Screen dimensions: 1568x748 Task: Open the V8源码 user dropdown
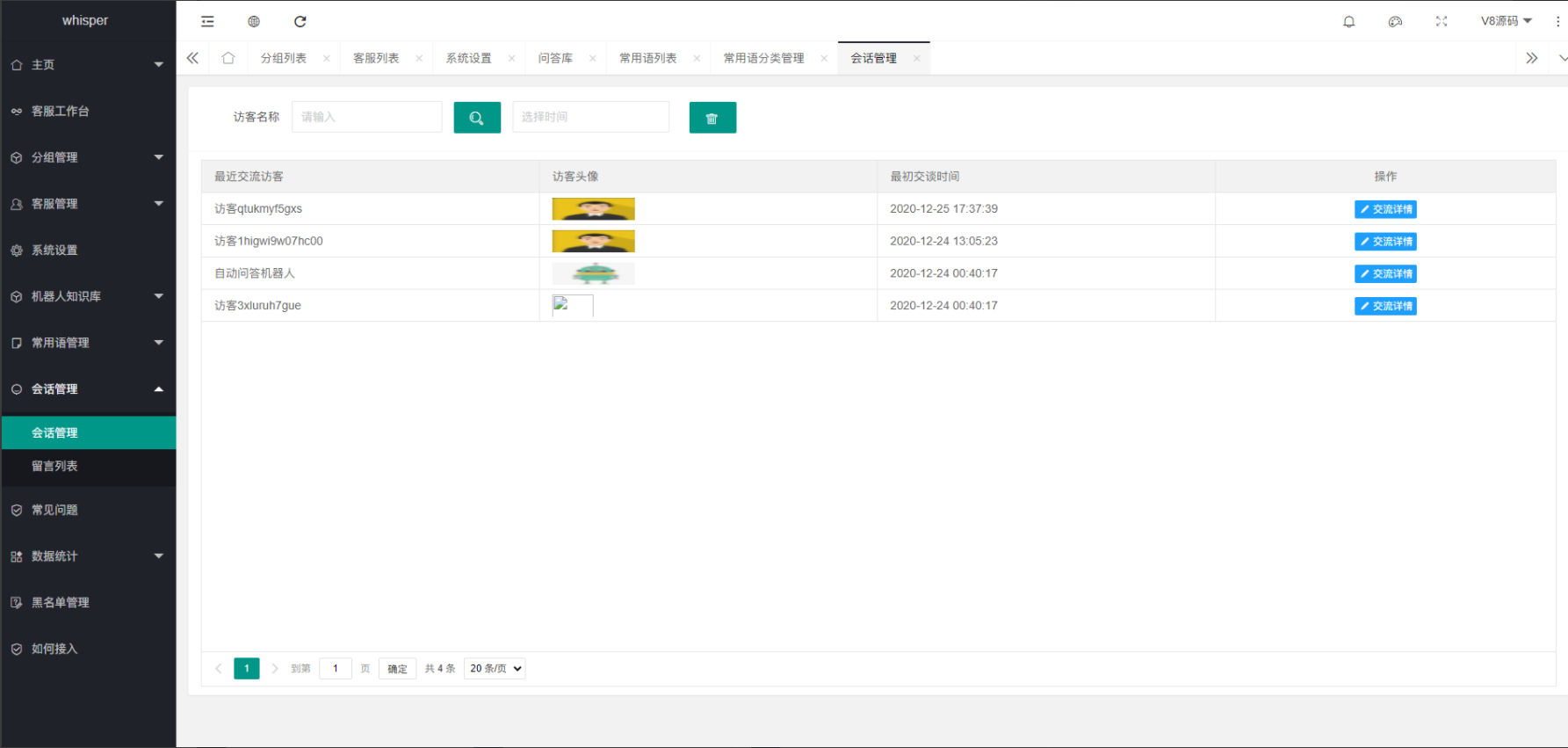click(x=1506, y=21)
